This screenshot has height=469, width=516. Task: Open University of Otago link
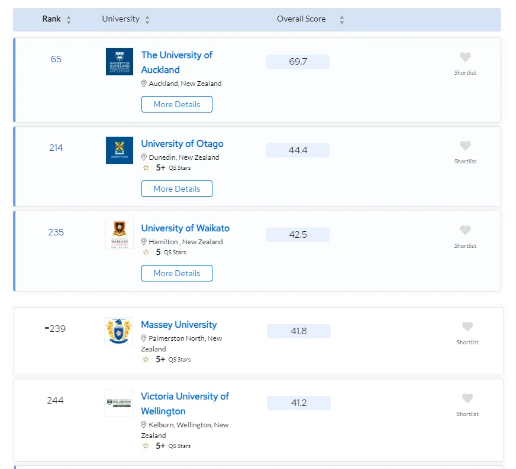tap(182, 144)
